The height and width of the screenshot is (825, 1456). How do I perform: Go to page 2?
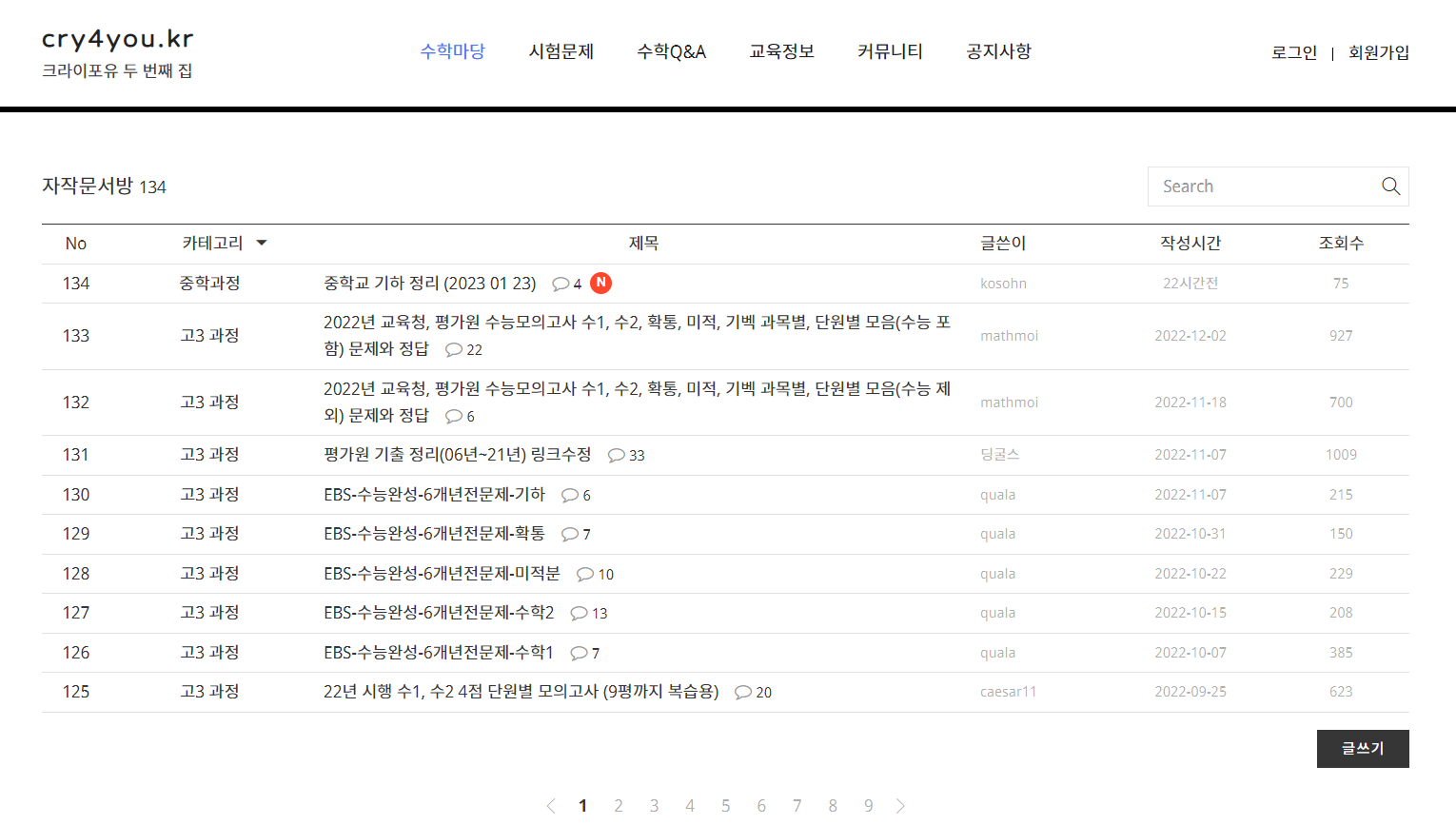click(x=619, y=806)
